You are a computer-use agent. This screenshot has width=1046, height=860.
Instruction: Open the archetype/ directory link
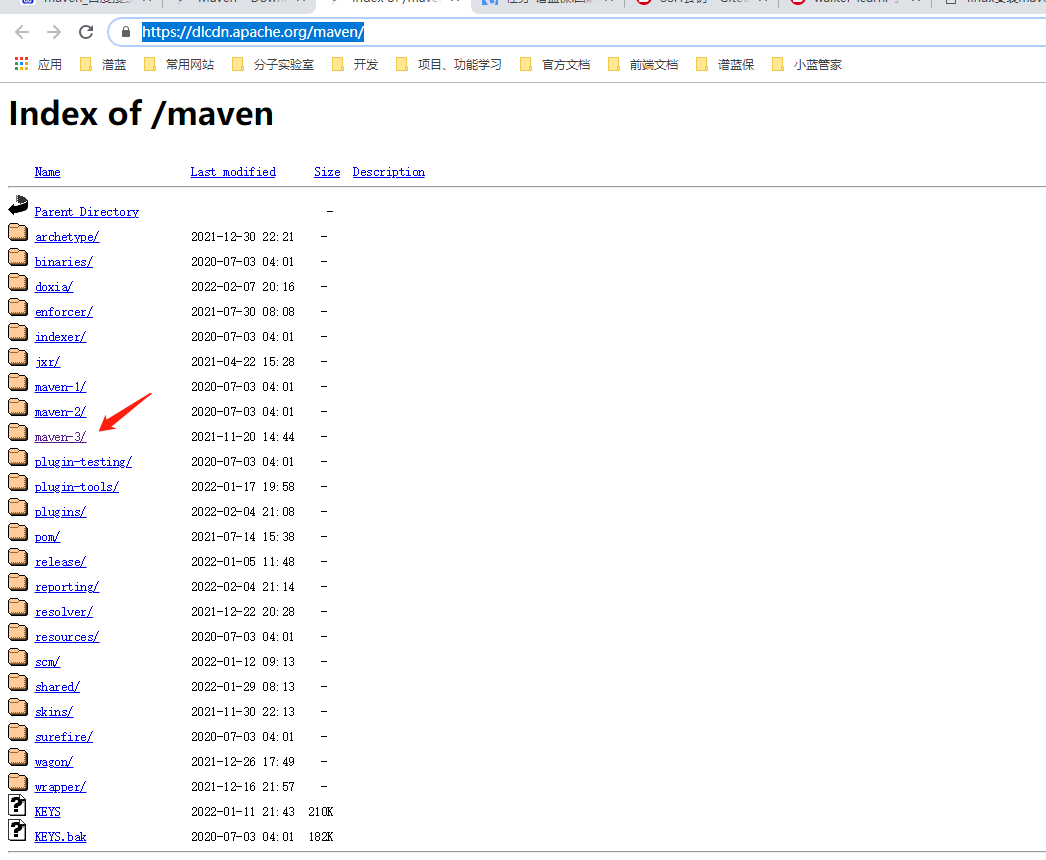coord(67,237)
